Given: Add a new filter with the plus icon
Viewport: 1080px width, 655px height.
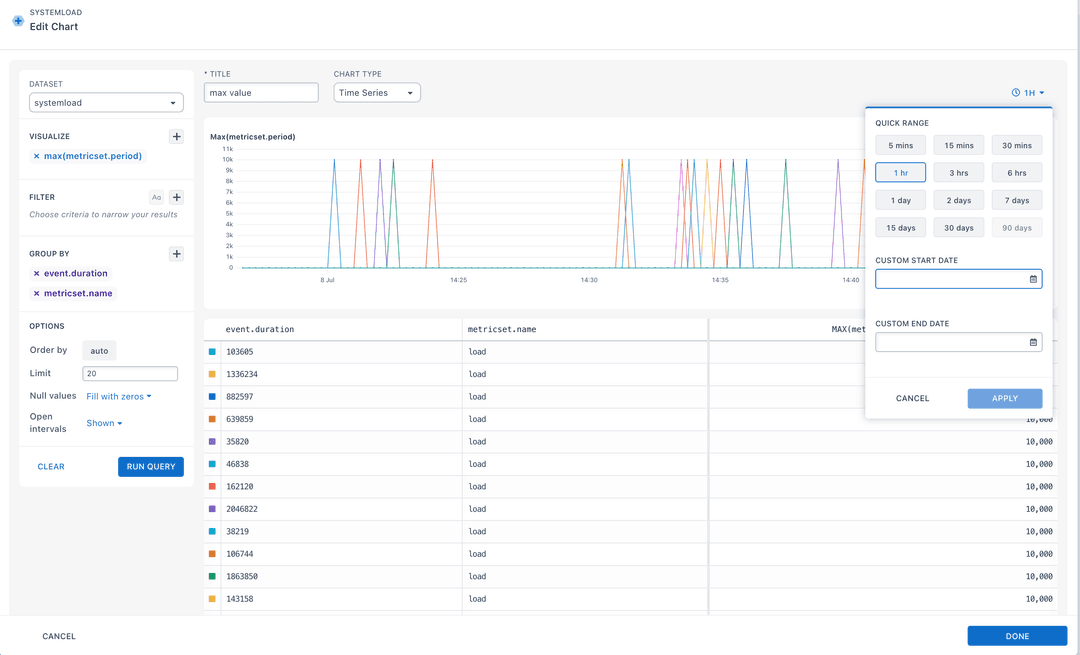Looking at the screenshot, I should (176, 197).
